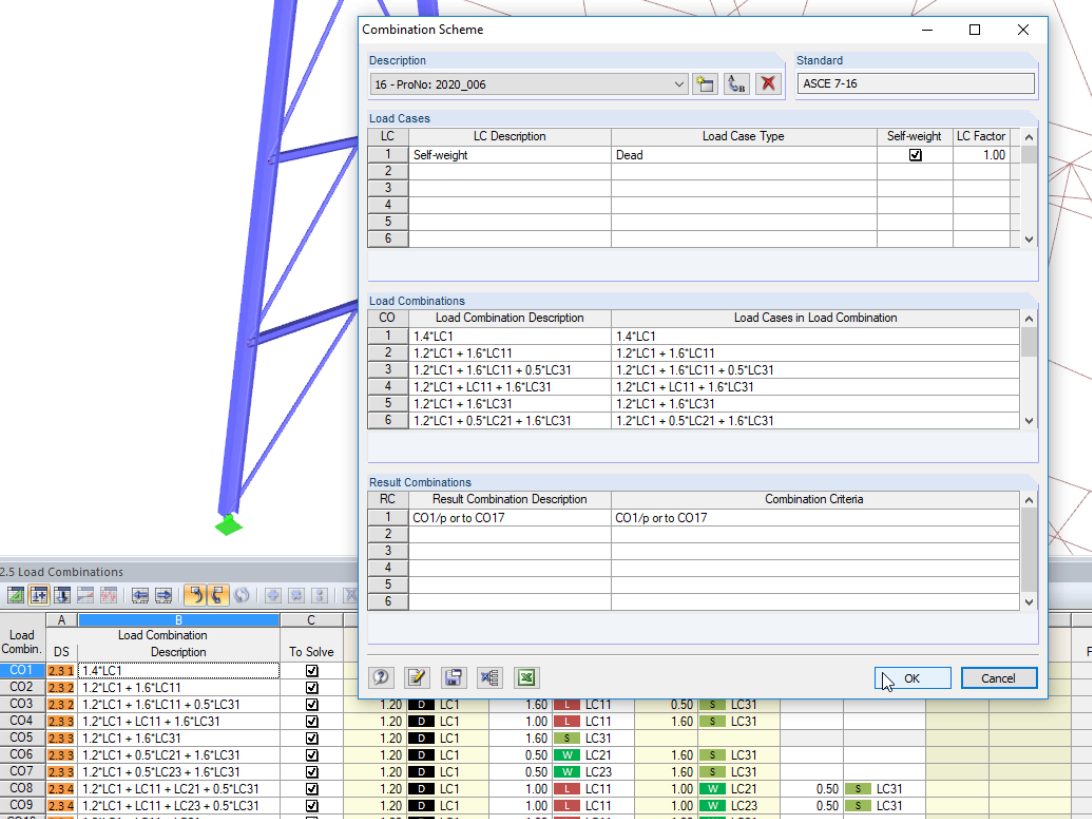Click the edit comment icon in the dialog

tap(417, 678)
